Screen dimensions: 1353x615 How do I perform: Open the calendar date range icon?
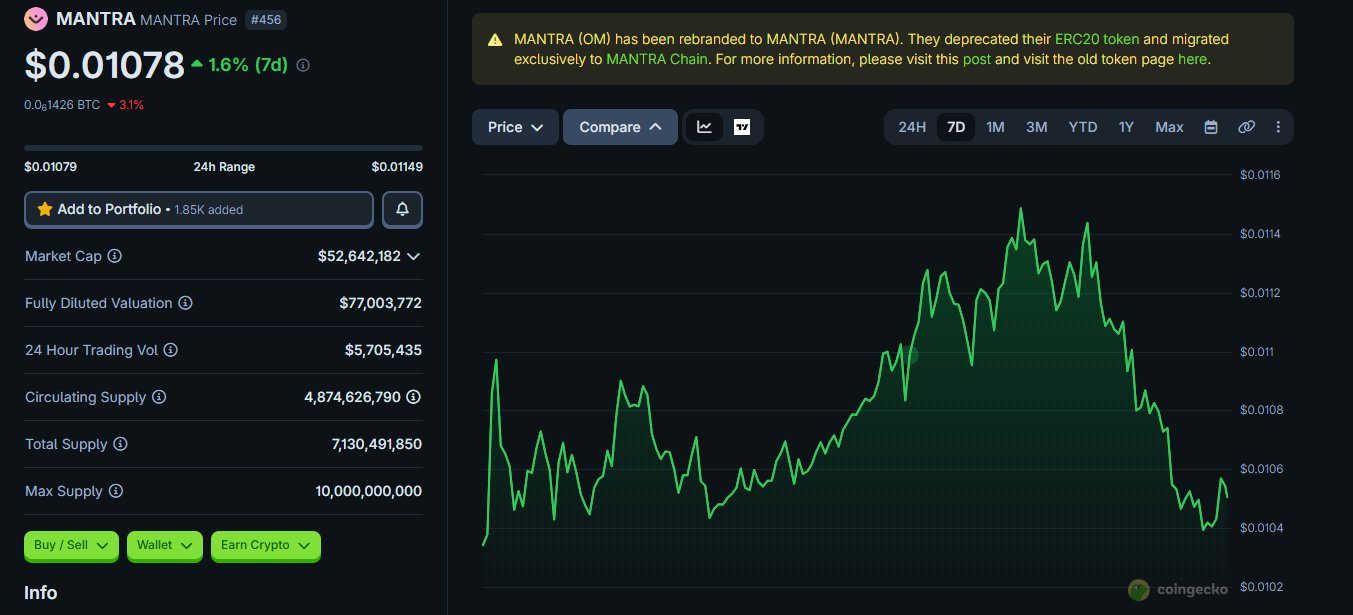[x=1211, y=127]
